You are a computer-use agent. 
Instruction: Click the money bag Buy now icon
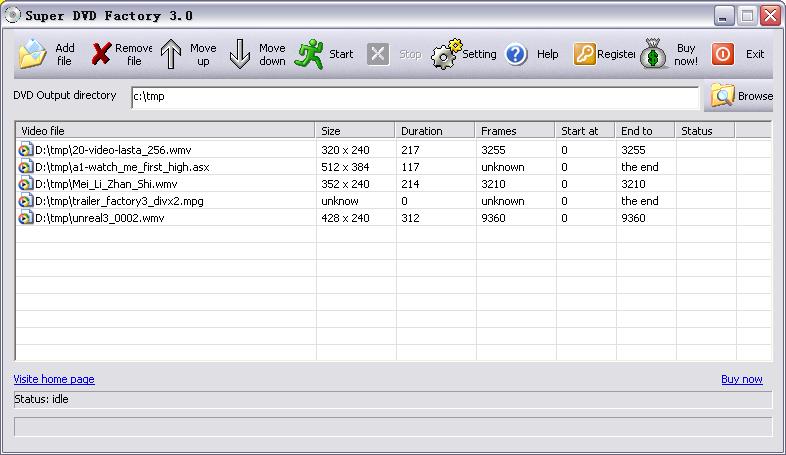coord(653,54)
